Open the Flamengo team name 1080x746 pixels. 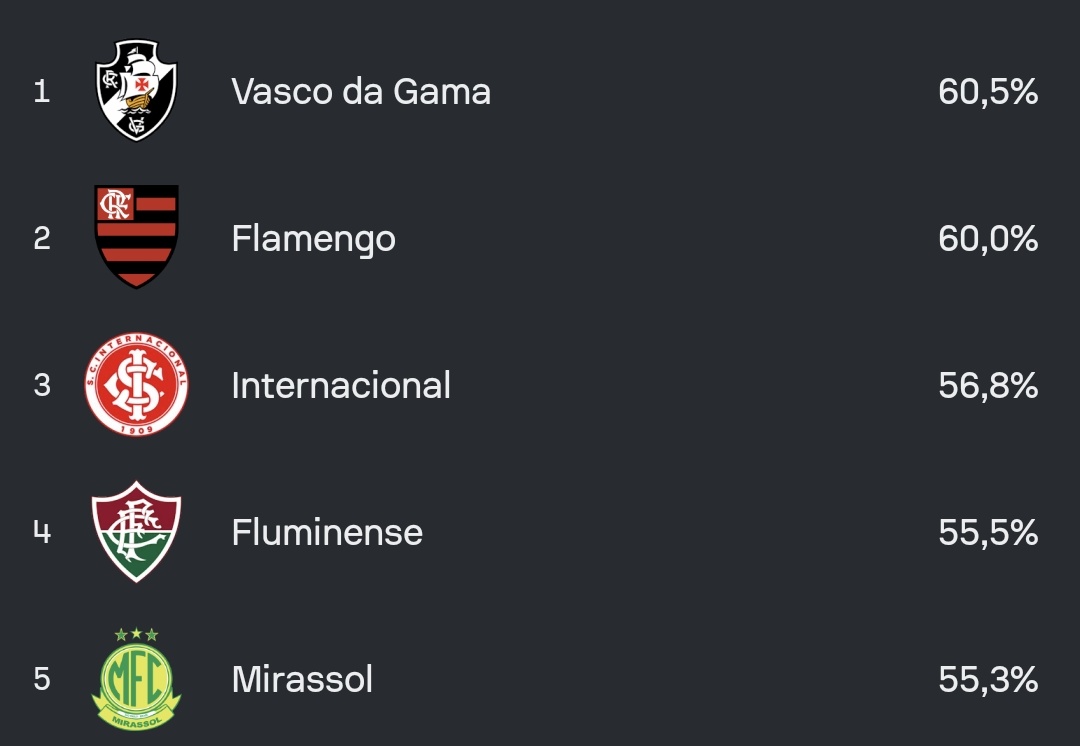(313, 239)
